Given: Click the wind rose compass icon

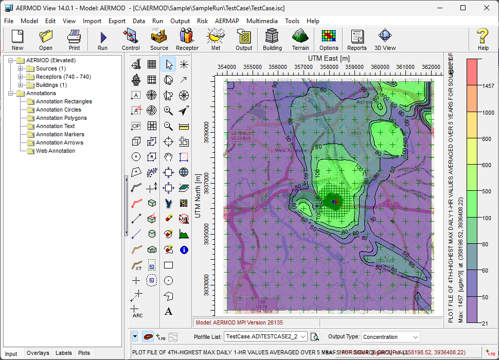Looking at the screenshot, I should coord(184,95).
